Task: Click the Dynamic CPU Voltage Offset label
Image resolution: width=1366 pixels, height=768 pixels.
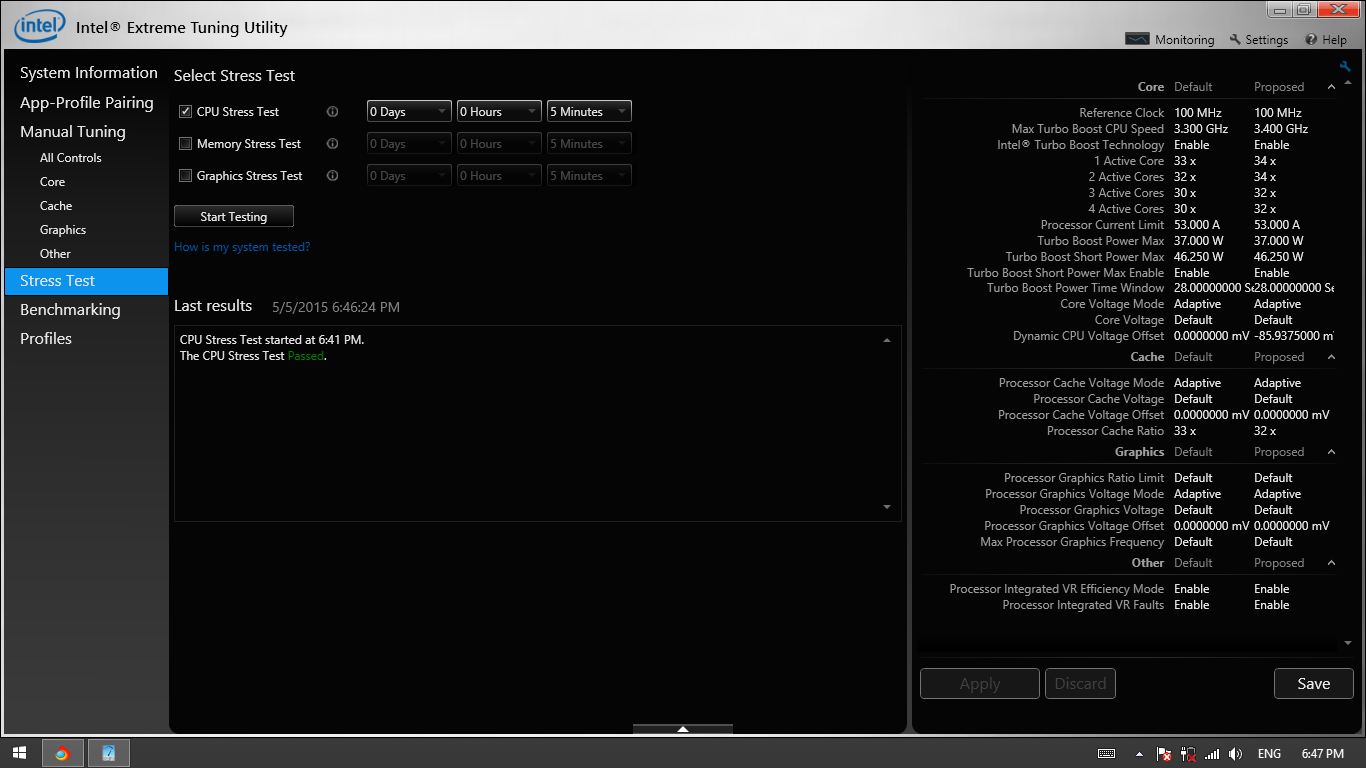Action: click(1088, 336)
